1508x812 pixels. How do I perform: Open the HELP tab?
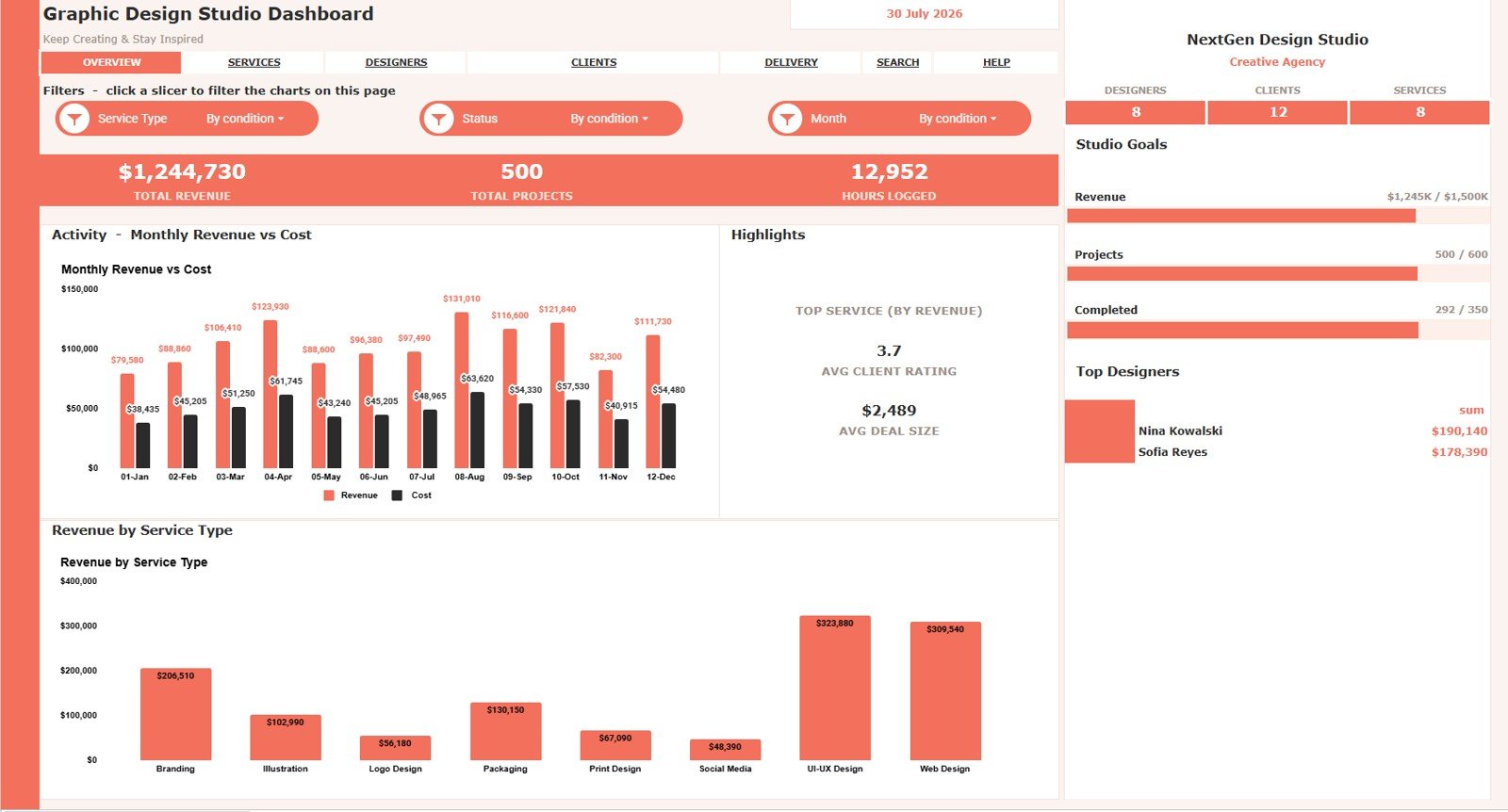tap(996, 62)
